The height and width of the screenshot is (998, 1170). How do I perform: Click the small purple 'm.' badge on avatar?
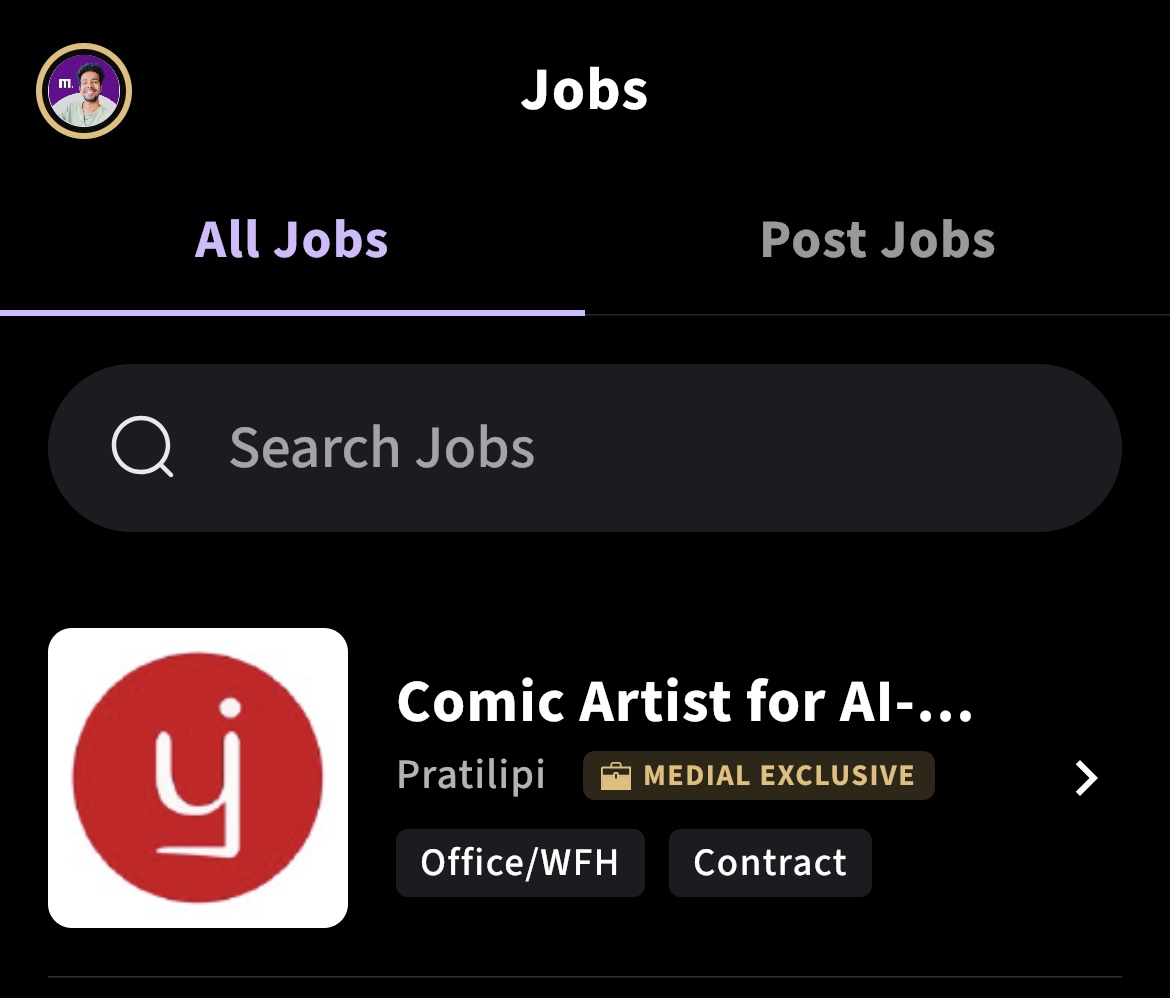point(66,84)
